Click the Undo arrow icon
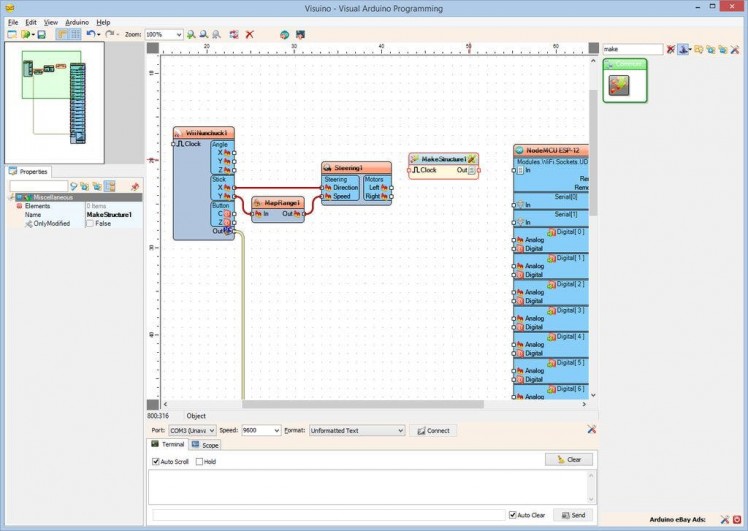Viewport: 748px width, 531px height. (91, 34)
